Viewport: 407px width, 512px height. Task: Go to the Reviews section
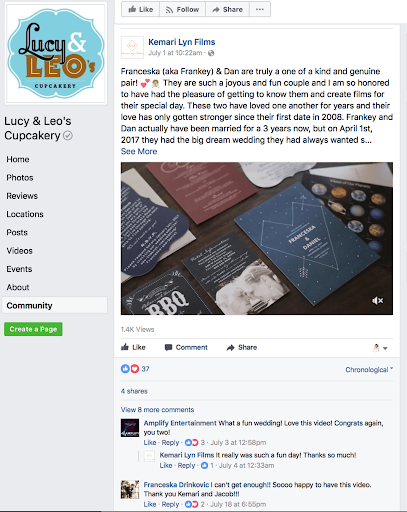click(22, 196)
